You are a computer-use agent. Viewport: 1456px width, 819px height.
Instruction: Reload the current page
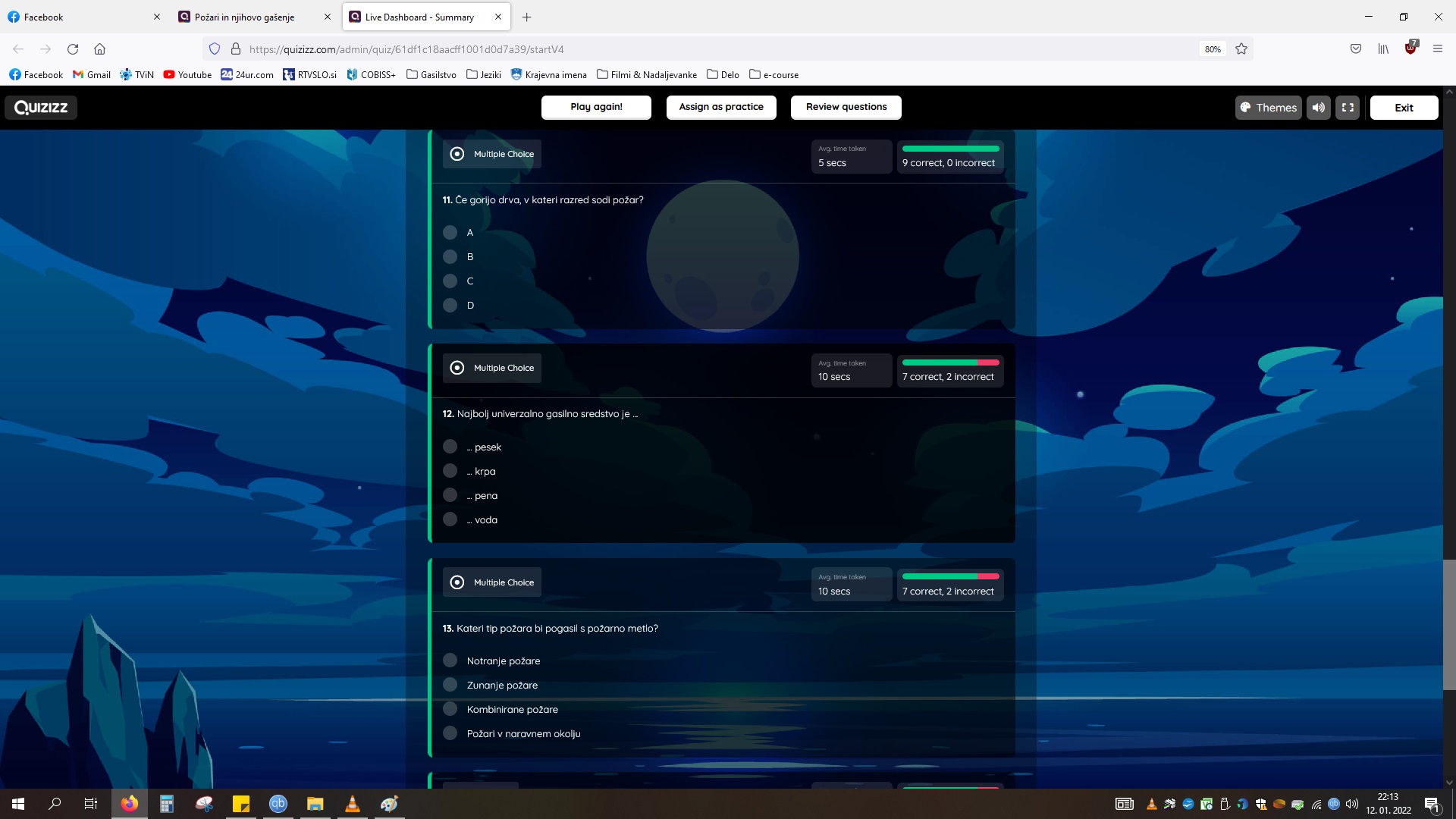click(x=73, y=49)
